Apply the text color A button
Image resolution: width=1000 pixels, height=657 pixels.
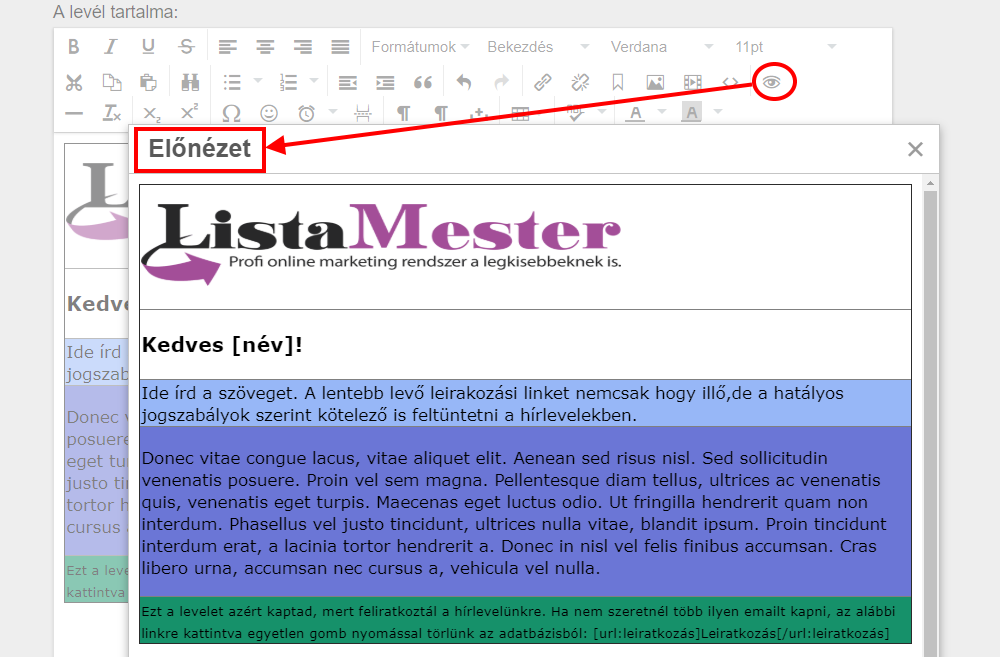(x=635, y=114)
